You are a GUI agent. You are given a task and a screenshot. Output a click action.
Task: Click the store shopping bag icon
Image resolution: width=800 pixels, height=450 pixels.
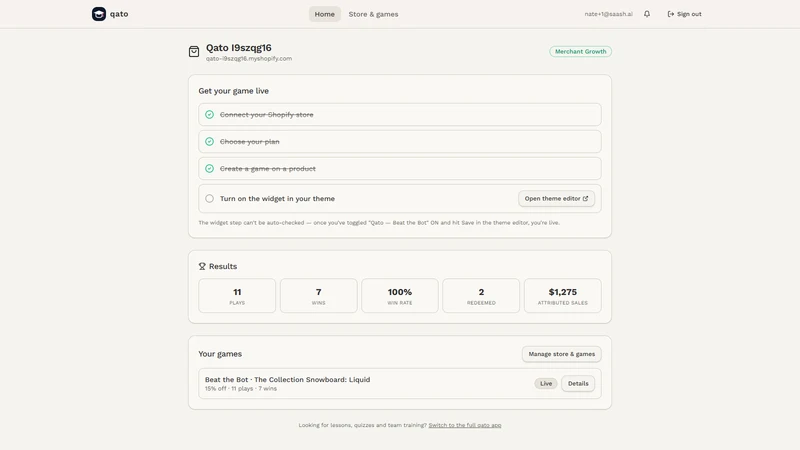194,51
